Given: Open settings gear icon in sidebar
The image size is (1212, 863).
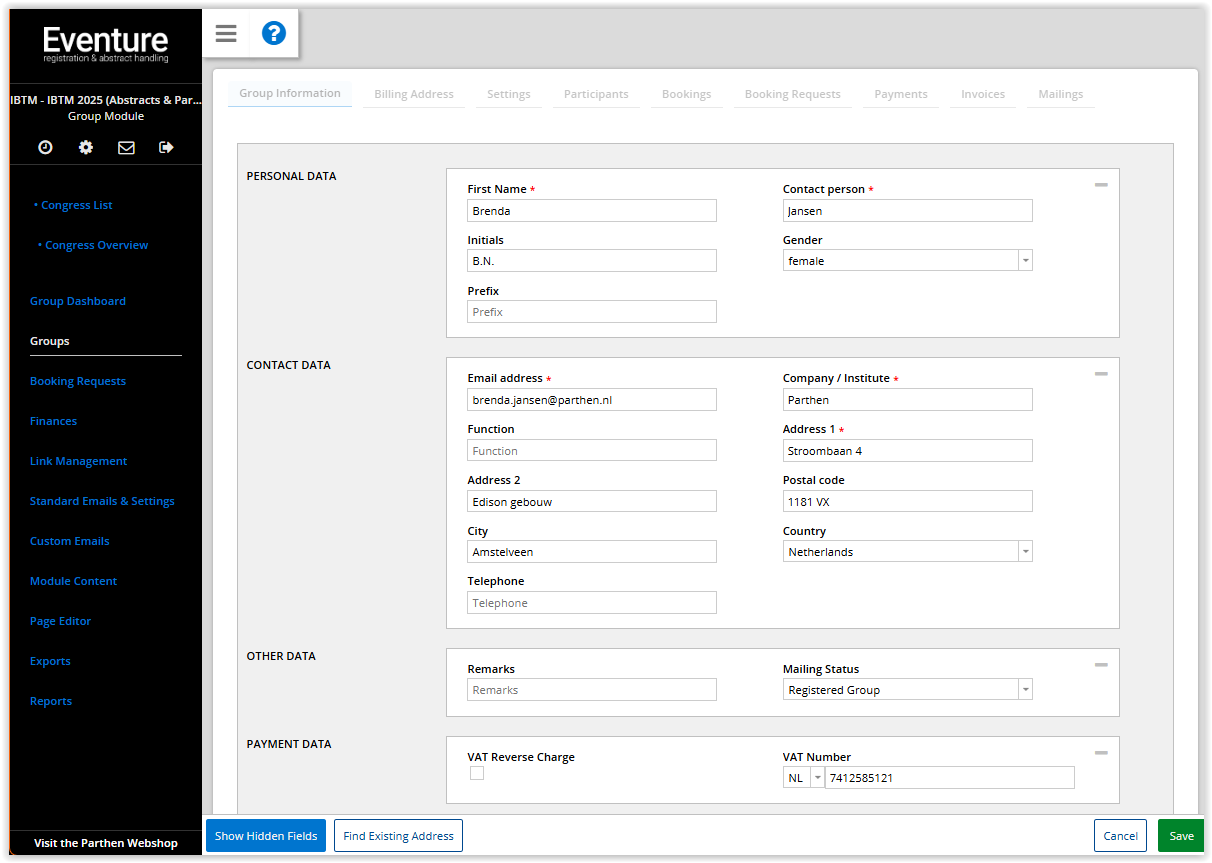Looking at the screenshot, I should coord(86,147).
